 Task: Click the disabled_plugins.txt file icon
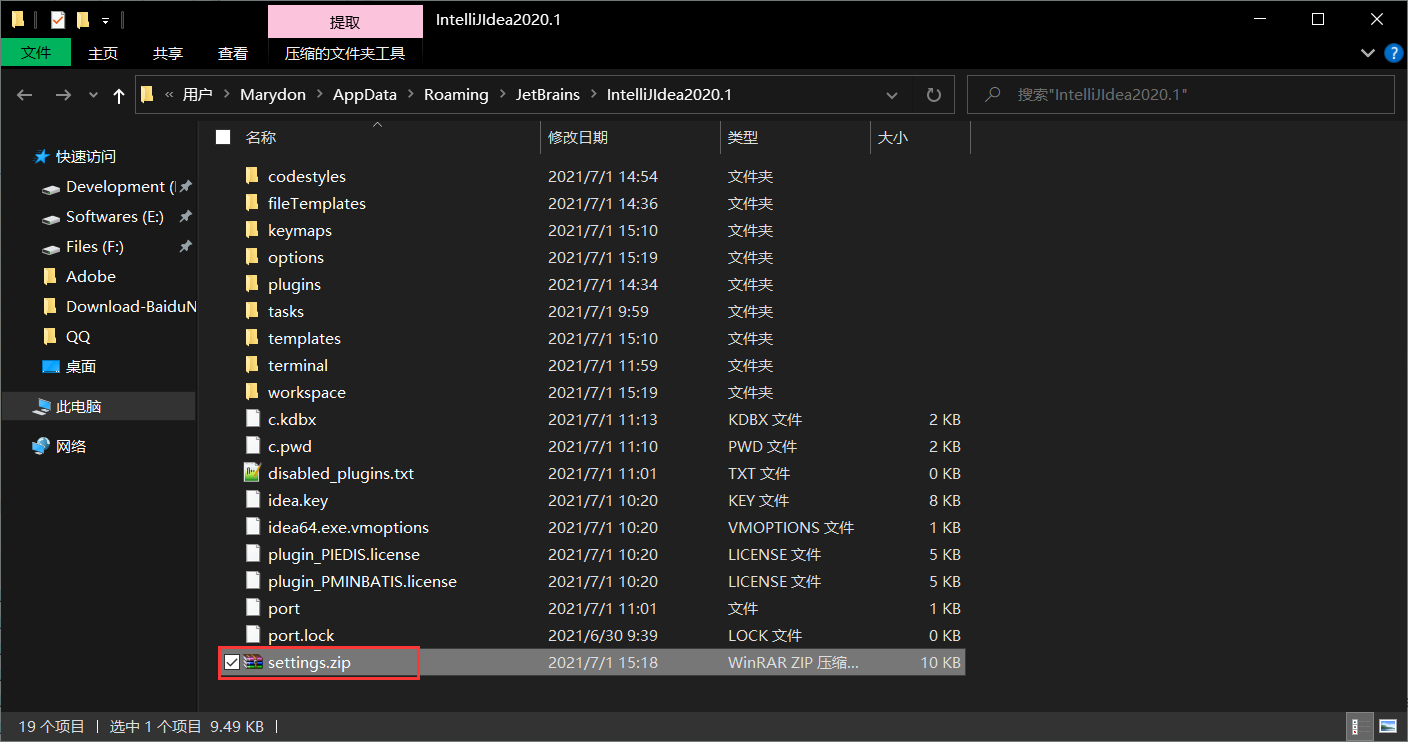[x=252, y=473]
